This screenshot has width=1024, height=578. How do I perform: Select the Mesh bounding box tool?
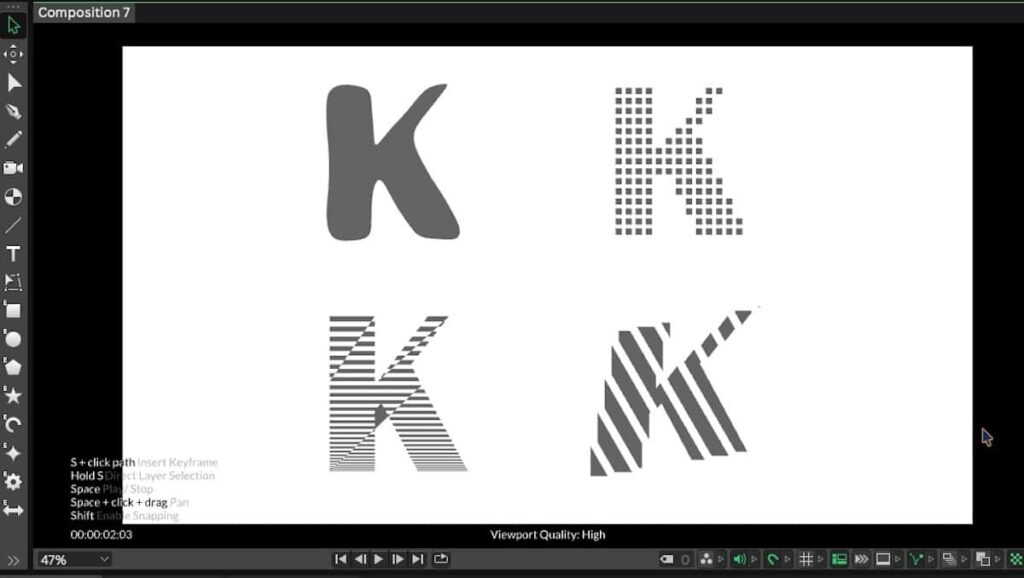(13, 282)
